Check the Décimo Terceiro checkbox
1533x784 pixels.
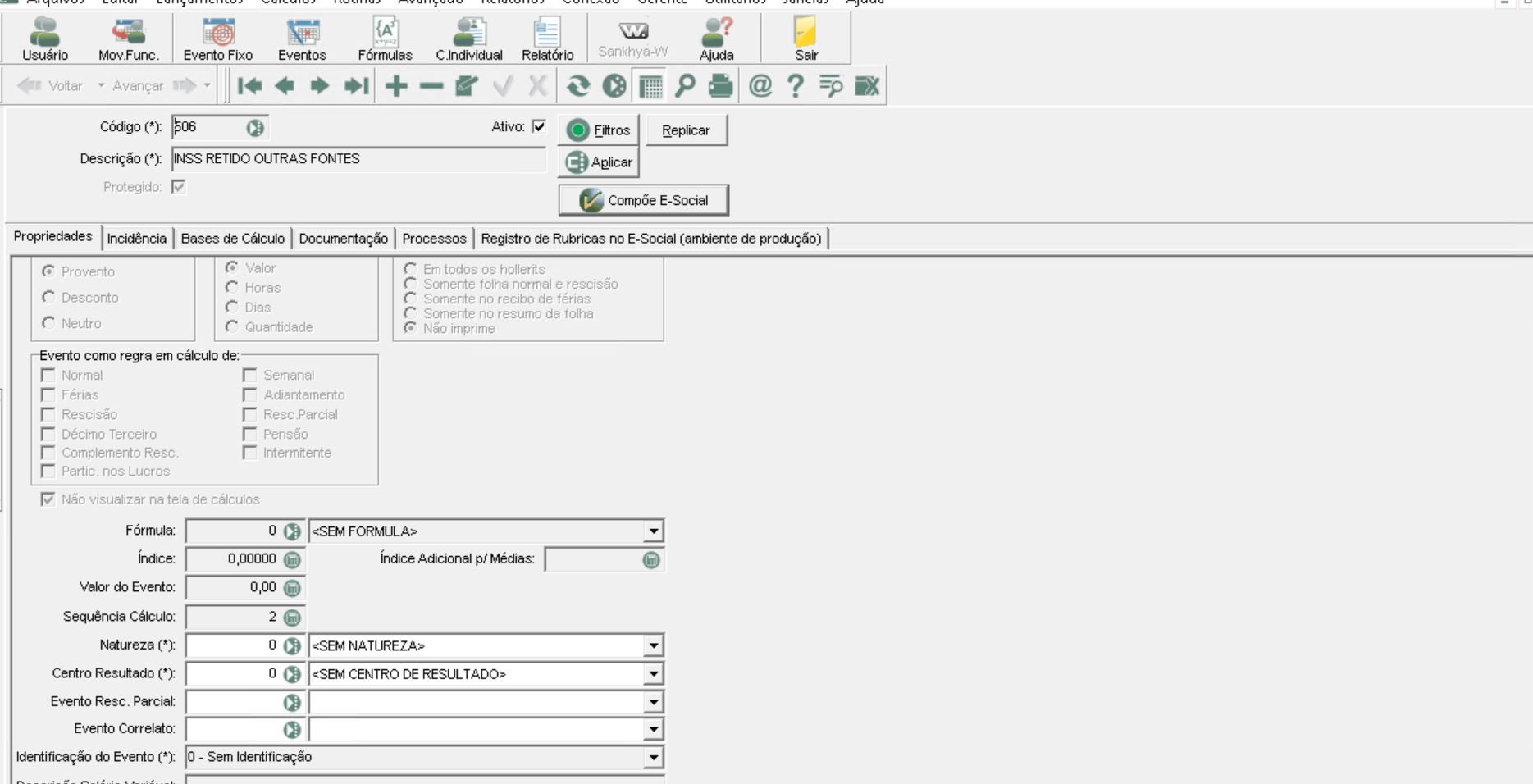48,434
